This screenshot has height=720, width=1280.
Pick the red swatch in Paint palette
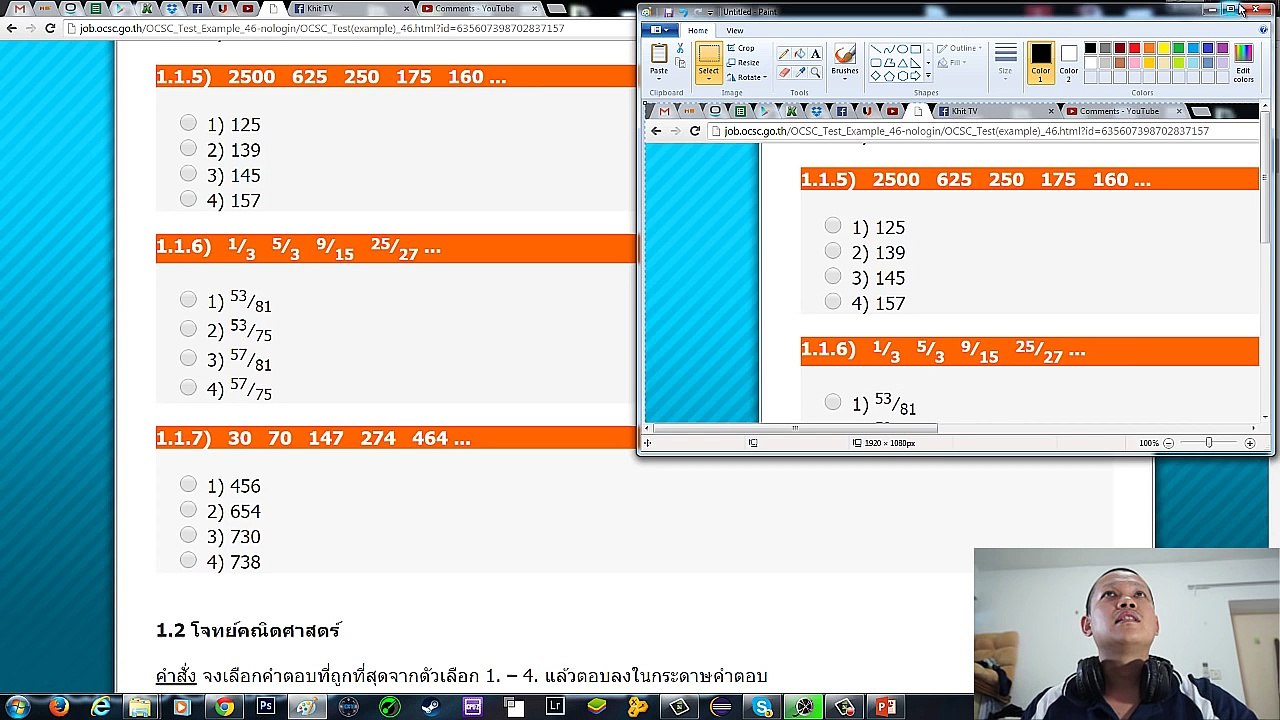1134,48
